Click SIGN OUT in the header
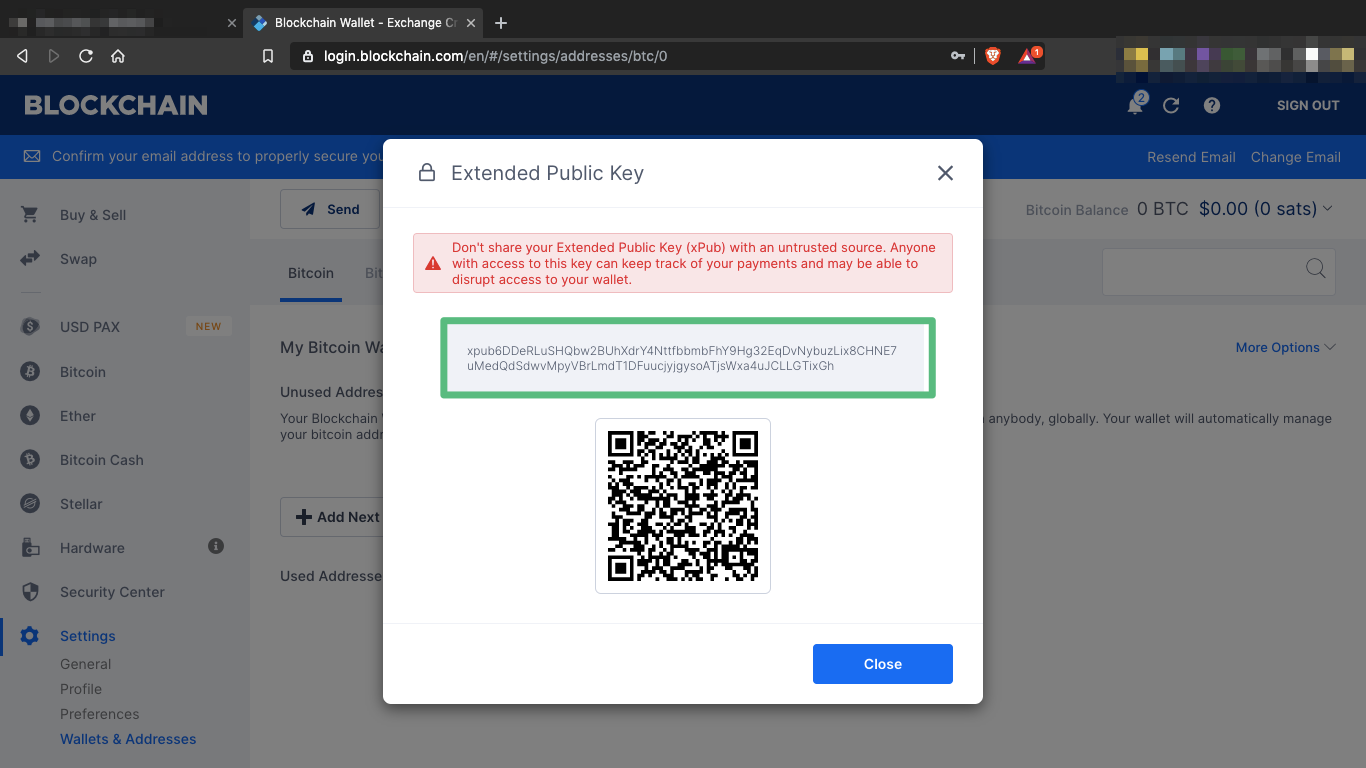The width and height of the screenshot is (1366, 768). (x=1308, y=105)
